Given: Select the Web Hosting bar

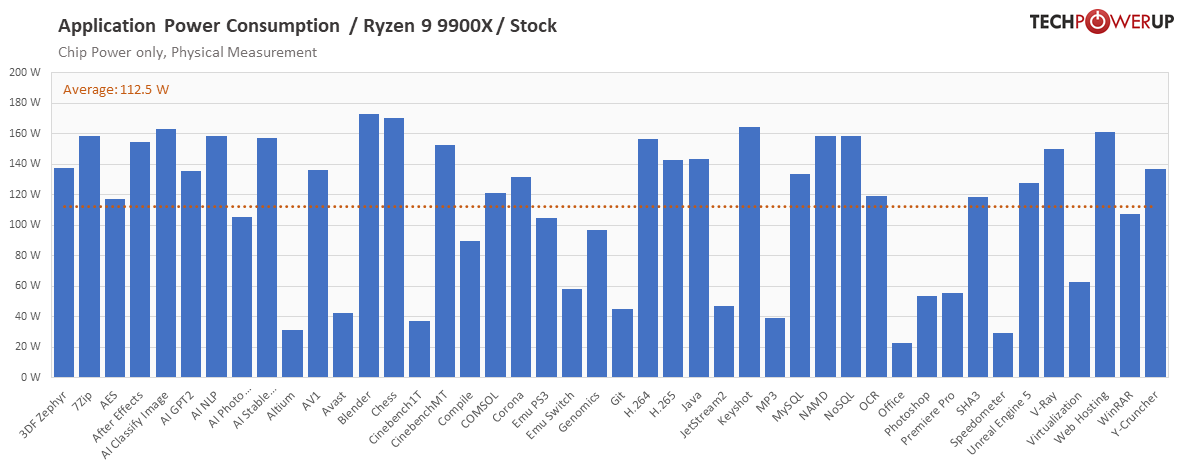Looking at the screenshot, I should point(1105,255).
